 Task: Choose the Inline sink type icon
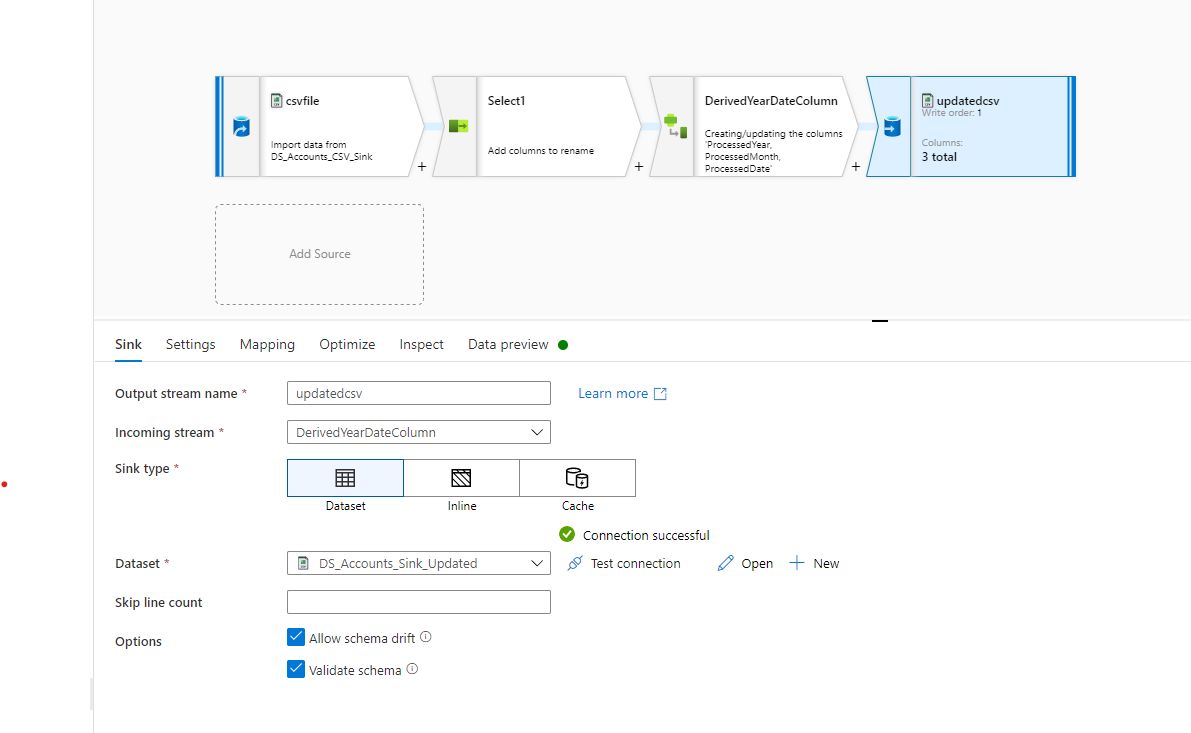(461, 478)
